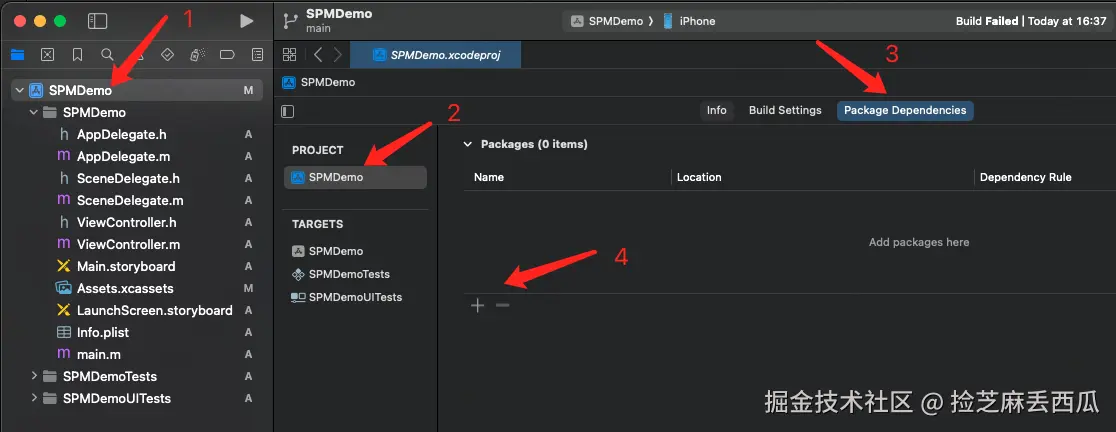Select the Package Dependencies tab
The width and height of the screenshot is (1116, 432).
(x=905, y=110)
